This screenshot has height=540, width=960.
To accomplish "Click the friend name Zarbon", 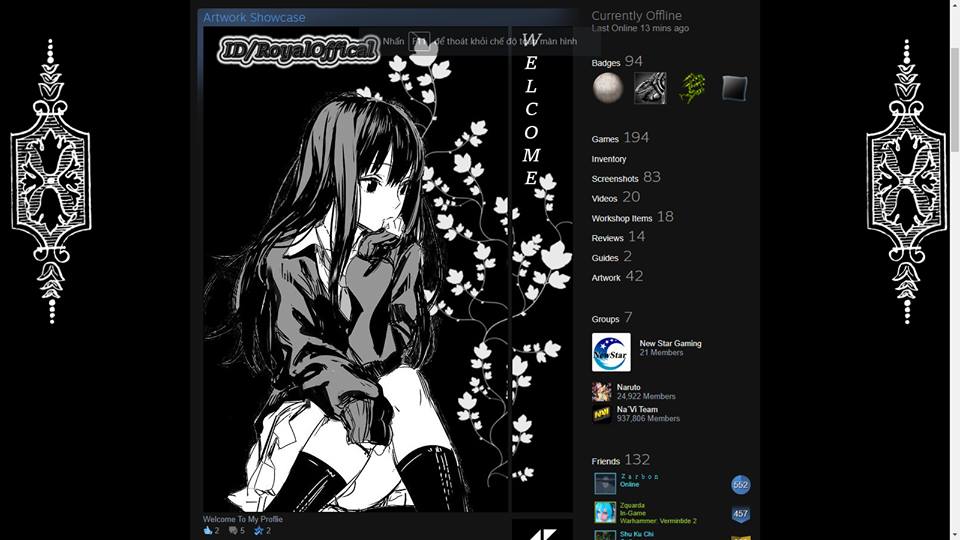I will coord(640,476).
